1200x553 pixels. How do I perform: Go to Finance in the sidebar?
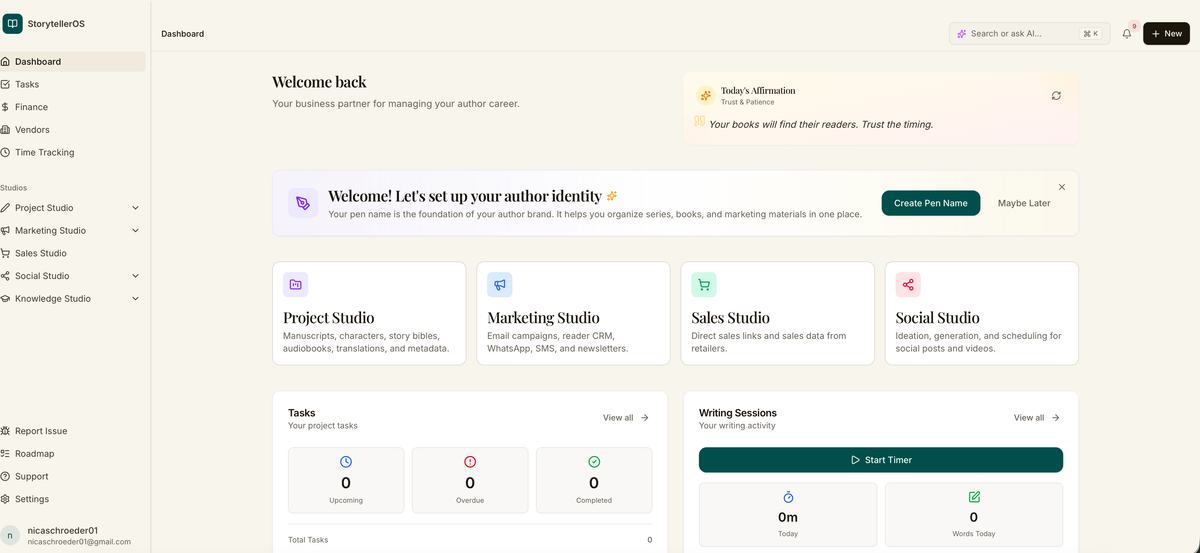click(x=31, y=107)
